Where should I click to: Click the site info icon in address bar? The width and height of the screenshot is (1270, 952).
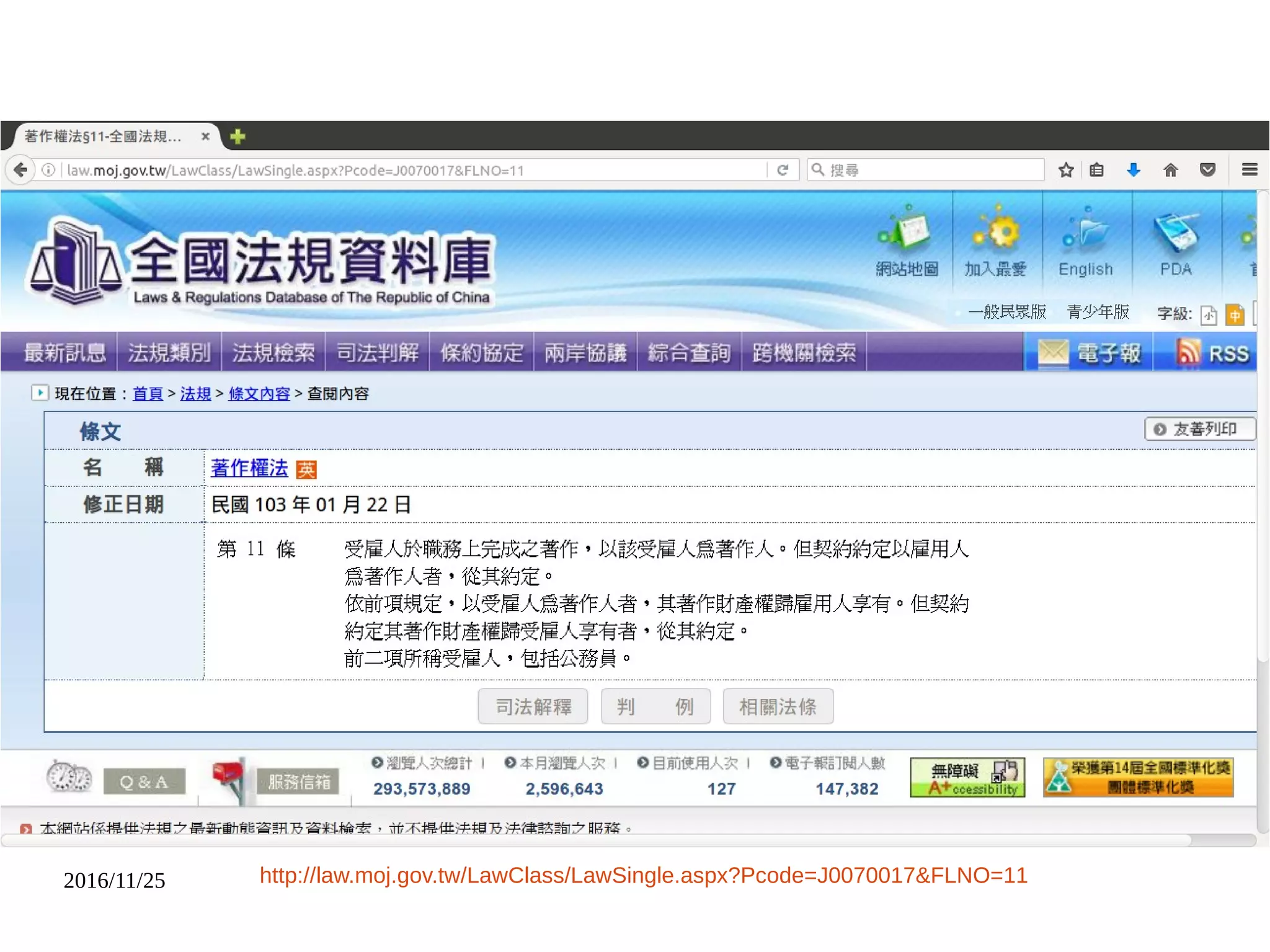(x=48, y=170)
